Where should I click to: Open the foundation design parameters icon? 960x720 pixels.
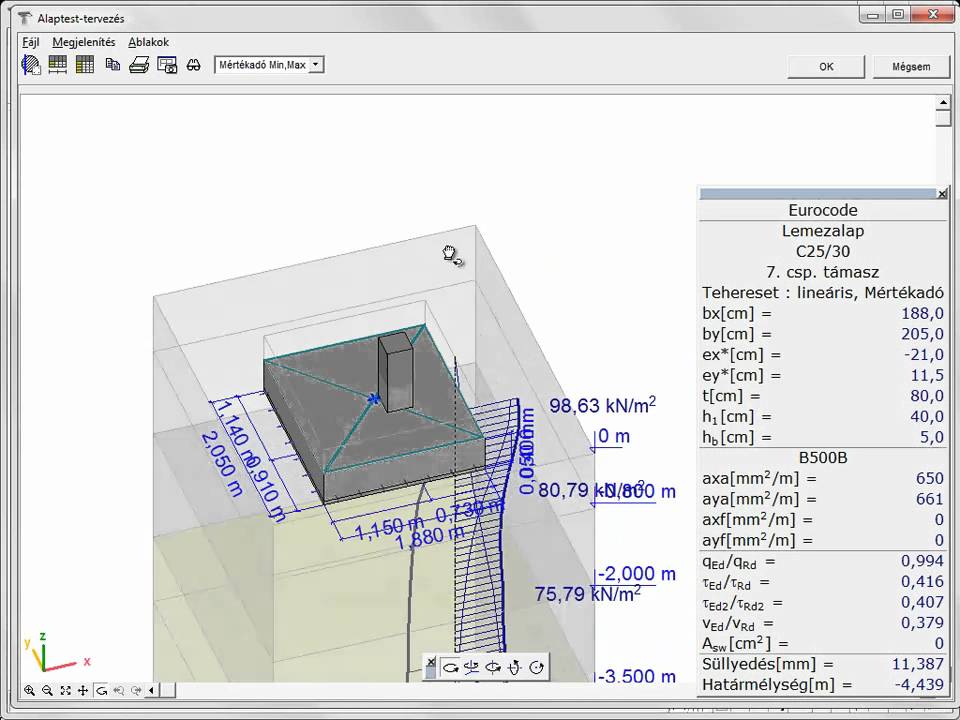pos(31,64)
